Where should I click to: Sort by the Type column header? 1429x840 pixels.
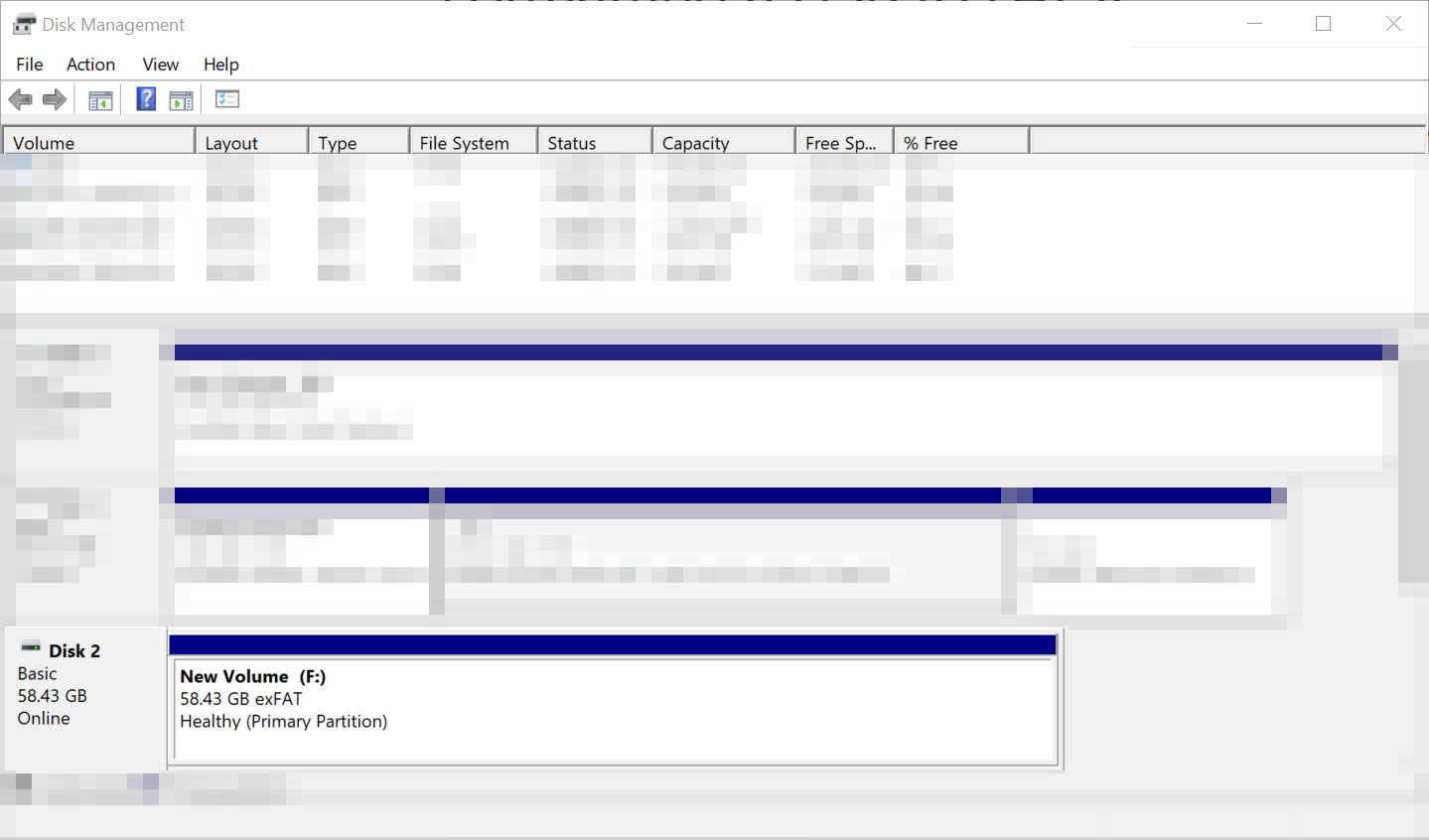(359, 142)
